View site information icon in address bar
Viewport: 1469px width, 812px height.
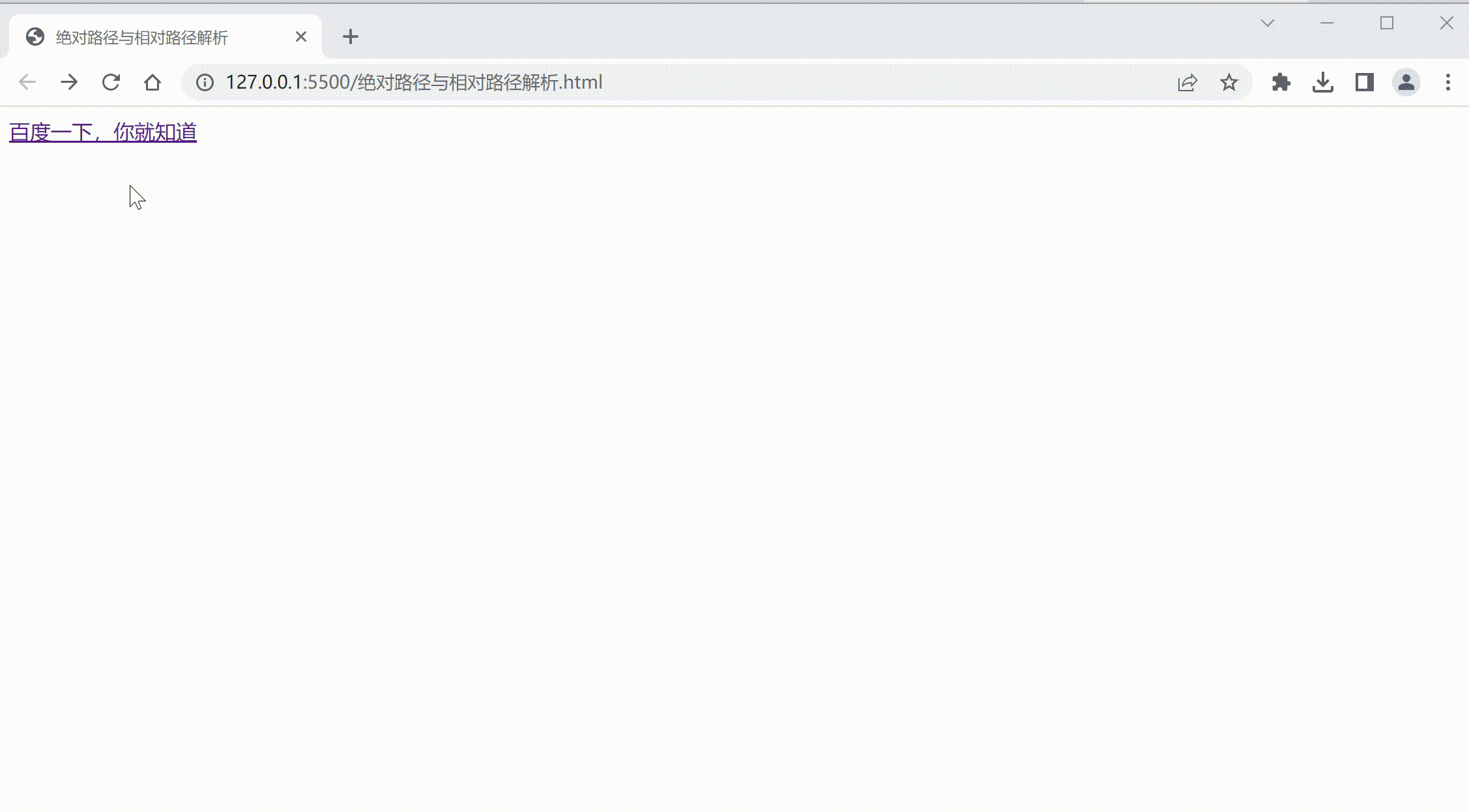(205, 82)
